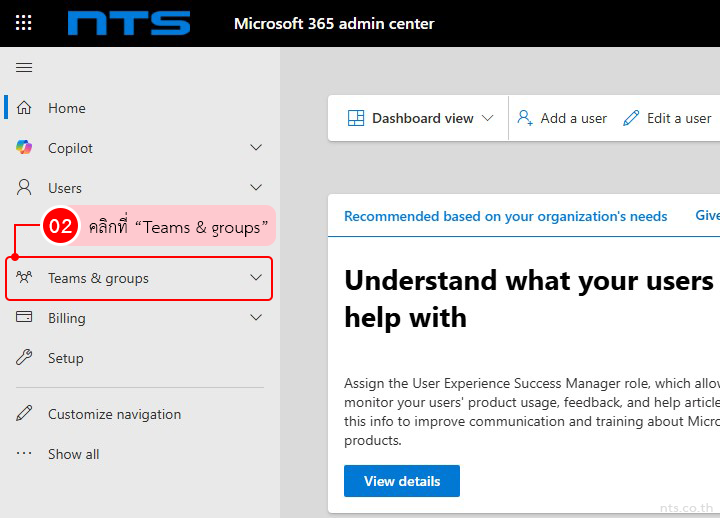Screen dimensions: 720x518
Task: Click the NTS logo in header
Action: 129,23
